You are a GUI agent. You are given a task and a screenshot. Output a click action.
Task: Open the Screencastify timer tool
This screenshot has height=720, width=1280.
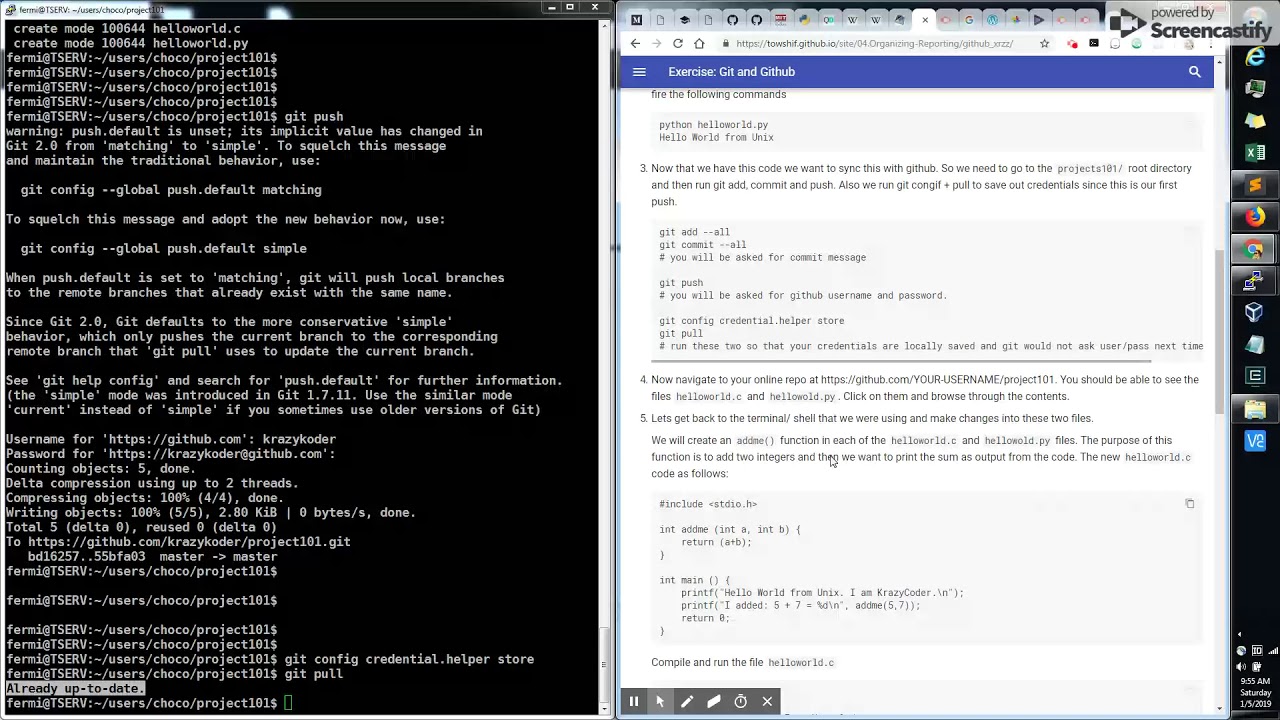pos(741,702)
